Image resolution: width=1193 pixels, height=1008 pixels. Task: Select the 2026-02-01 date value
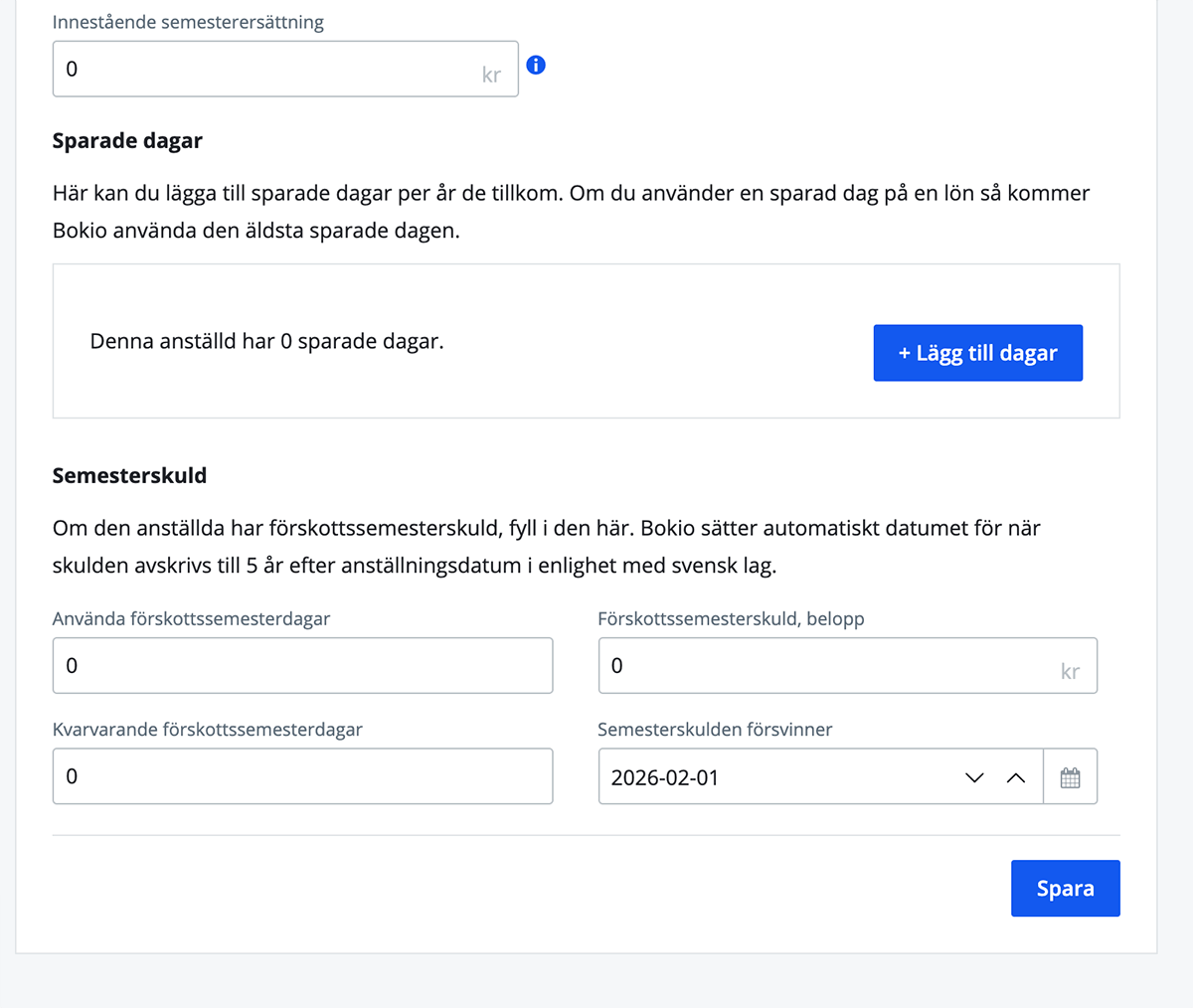664,777
